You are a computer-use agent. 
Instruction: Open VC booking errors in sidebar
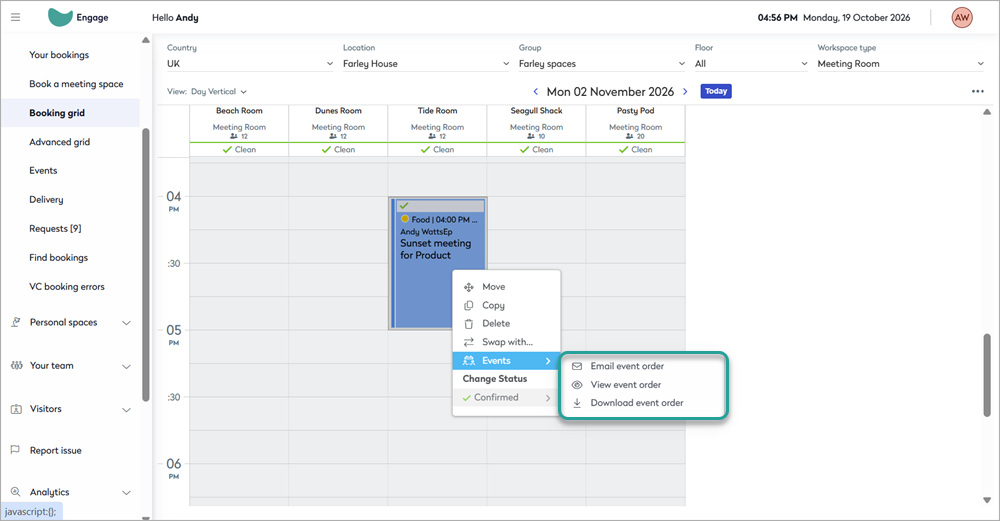[66, 287]
